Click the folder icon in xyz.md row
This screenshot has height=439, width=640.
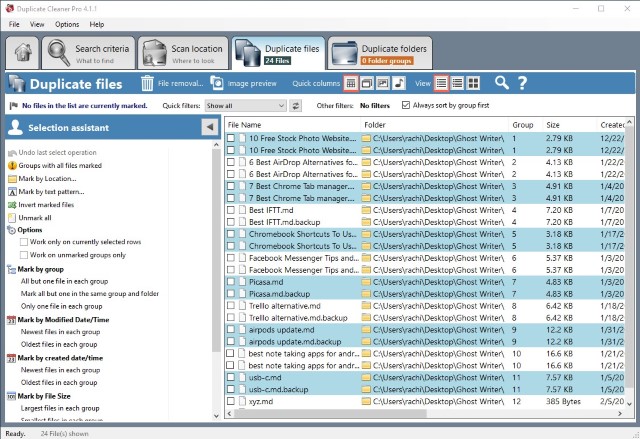366,401
